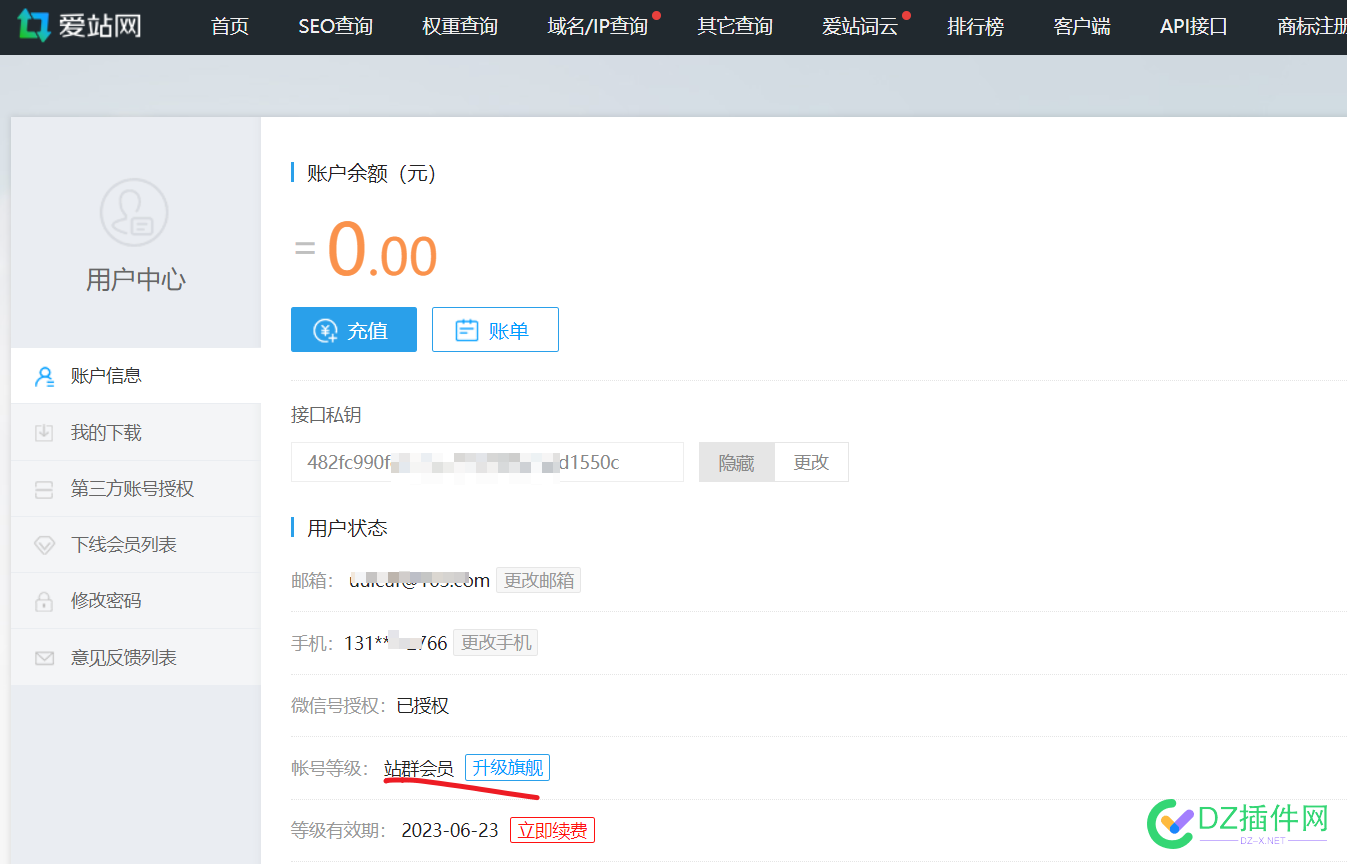Viewport: 1347px width, 864px height.
Task: Click the yen coin icon on 充值 button
Action: (x=326, y=330)
